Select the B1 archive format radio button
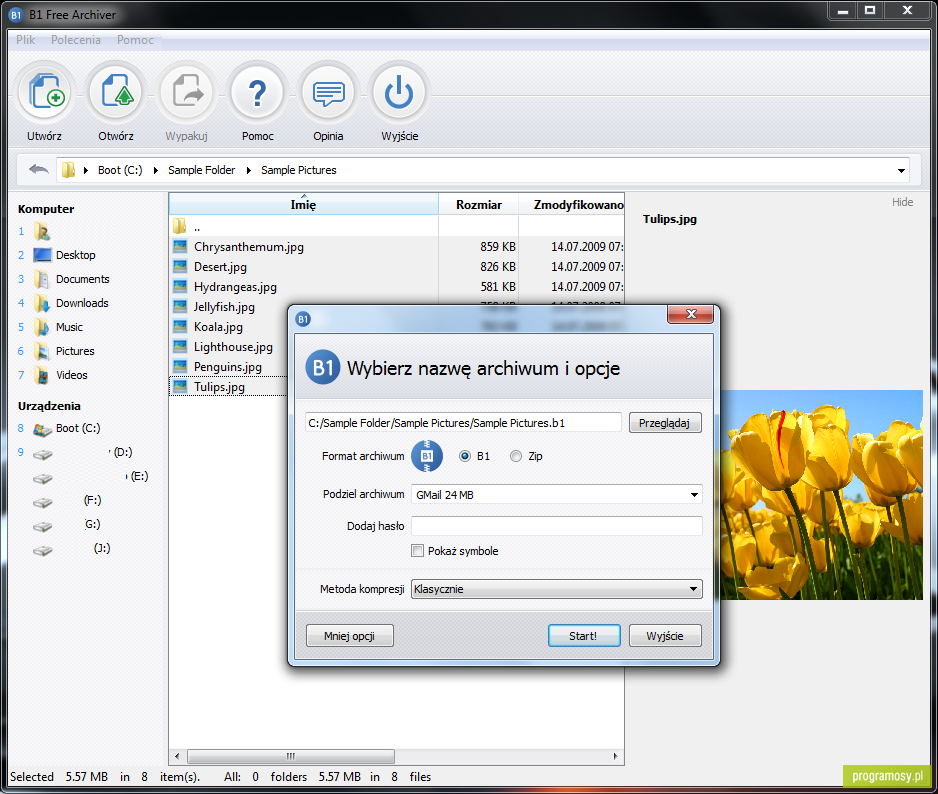 (465, 456)
